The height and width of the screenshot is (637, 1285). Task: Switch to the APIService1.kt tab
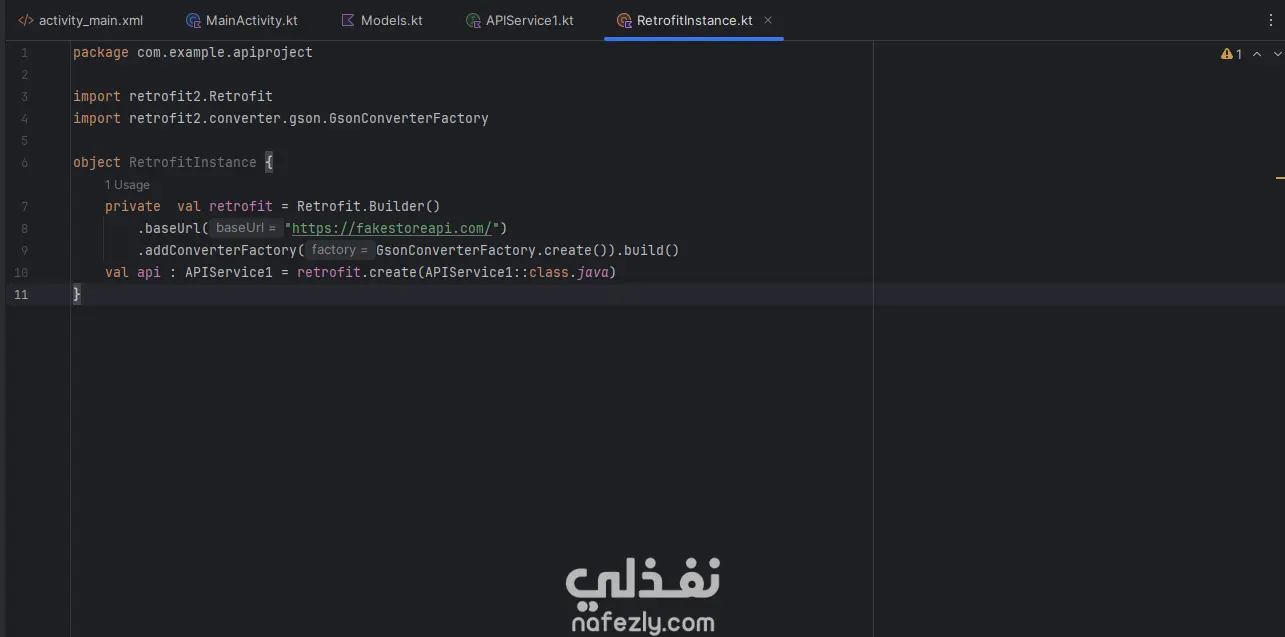click(x=519, y=20)
